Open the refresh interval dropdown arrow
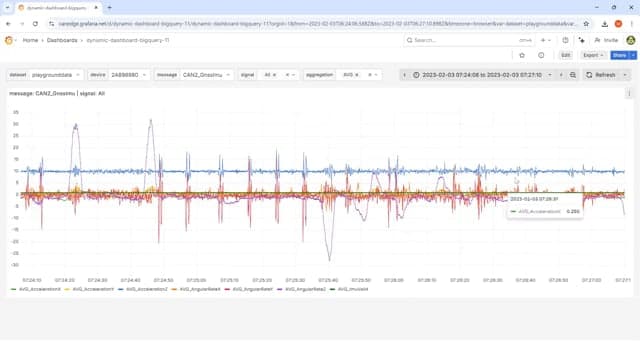Image resolution: width=640 pixels, height=360 pixels. (624, 75)
